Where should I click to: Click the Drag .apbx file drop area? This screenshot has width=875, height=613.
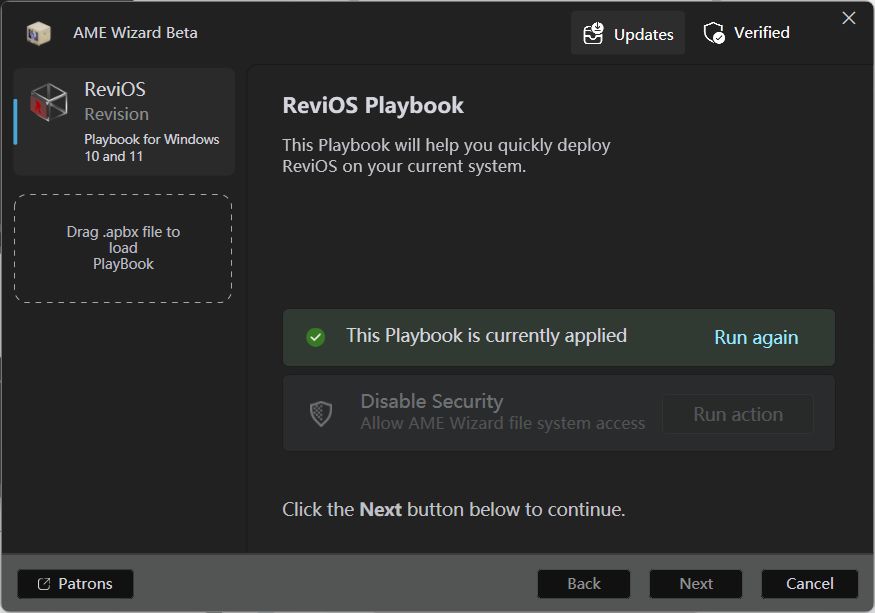pyautogui.click(x=123, y=248)
